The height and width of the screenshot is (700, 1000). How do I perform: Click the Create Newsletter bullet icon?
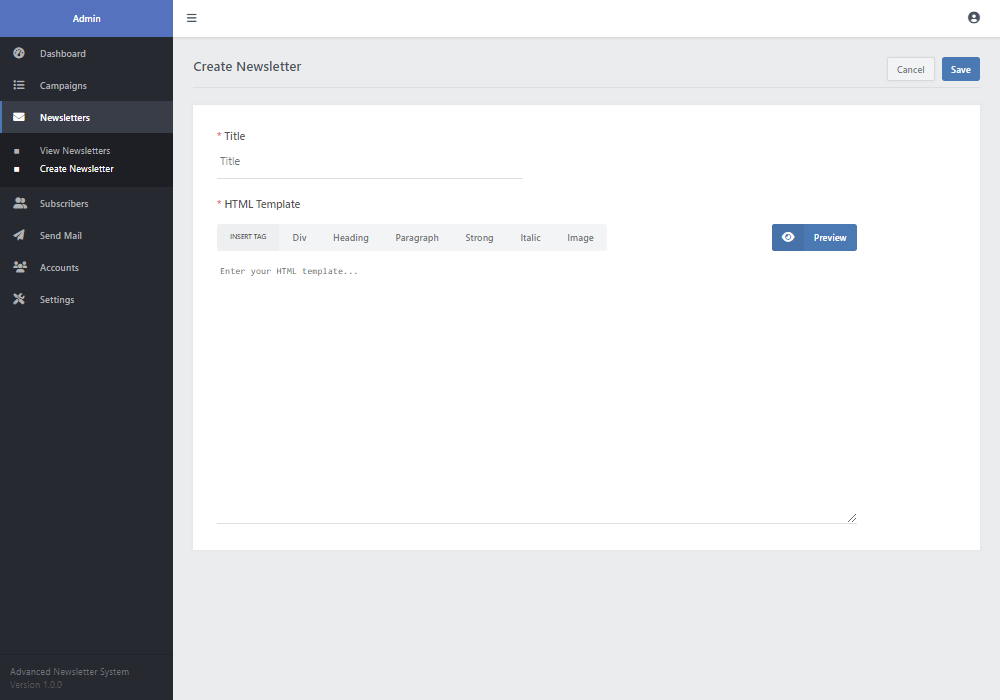(x=17, y=169)
